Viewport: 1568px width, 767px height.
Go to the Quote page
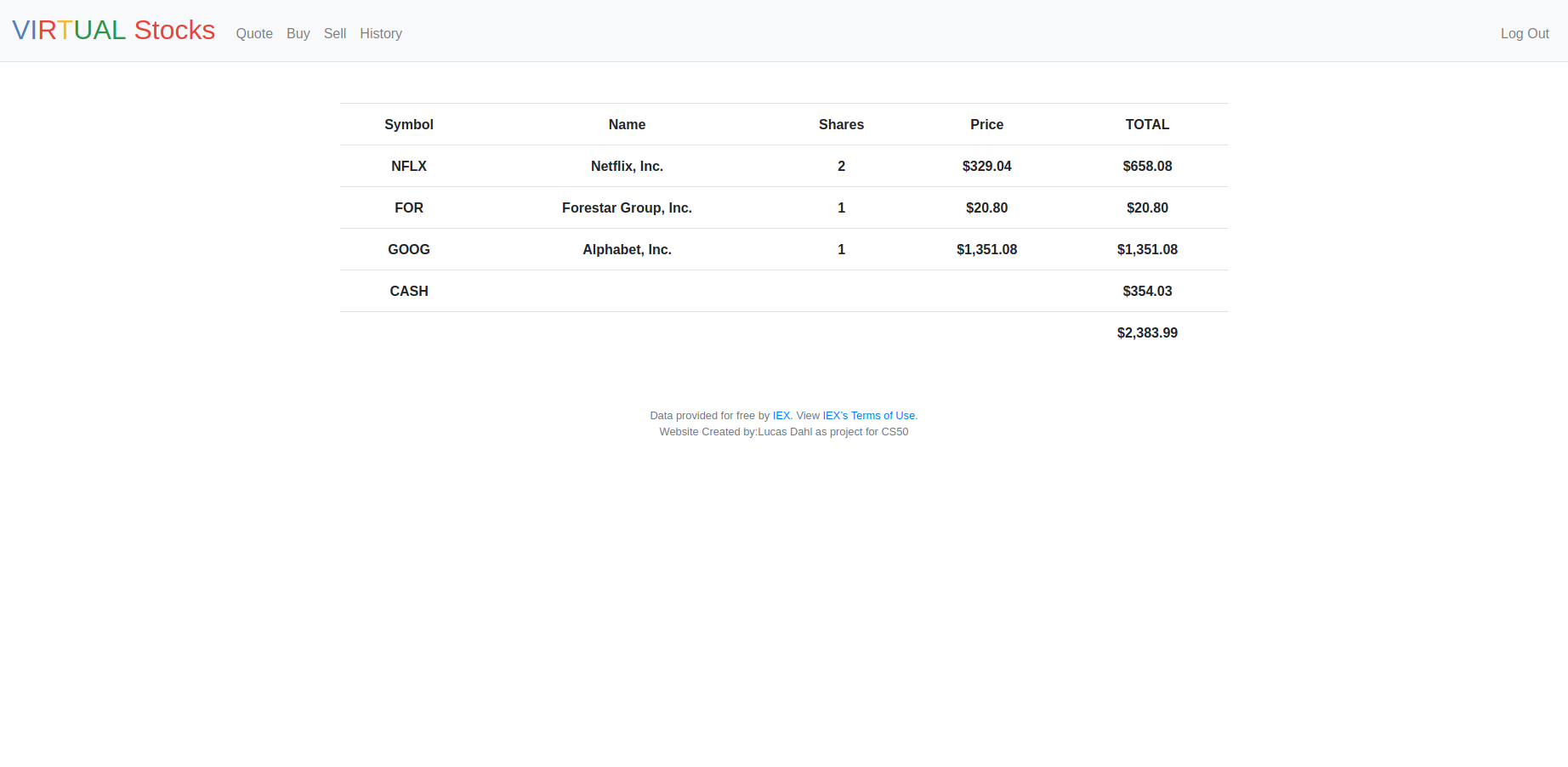tap(254, 33)
